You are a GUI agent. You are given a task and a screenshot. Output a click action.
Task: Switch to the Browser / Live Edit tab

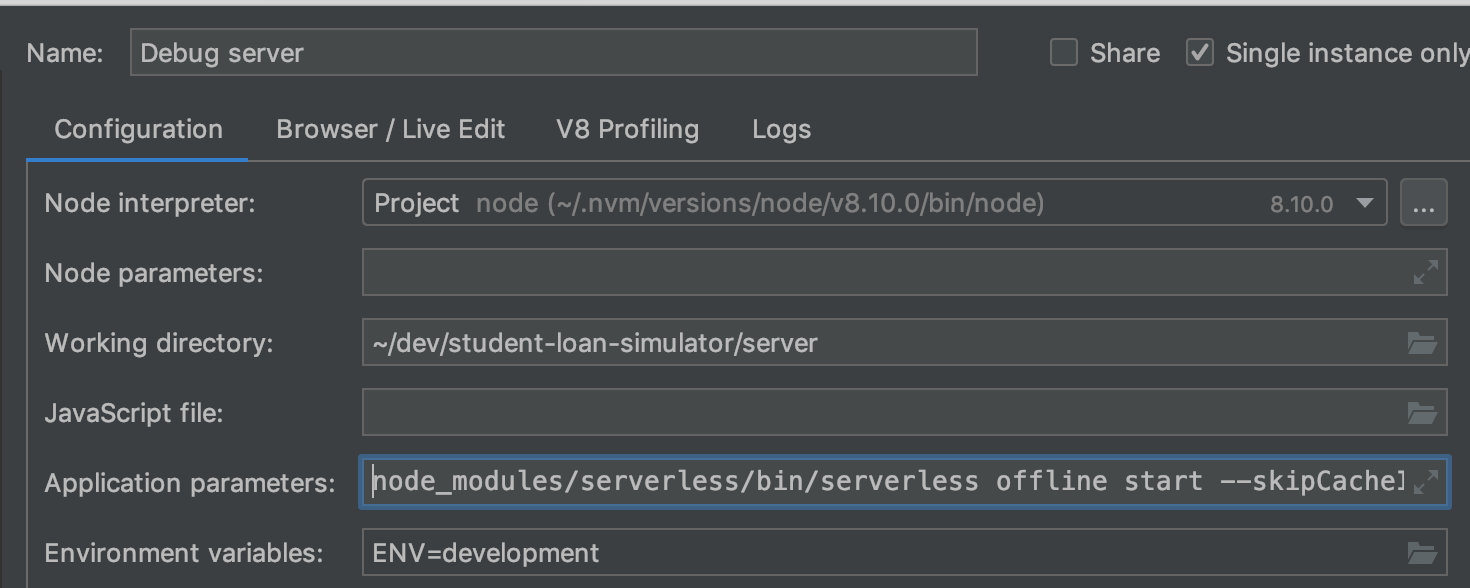390,129
